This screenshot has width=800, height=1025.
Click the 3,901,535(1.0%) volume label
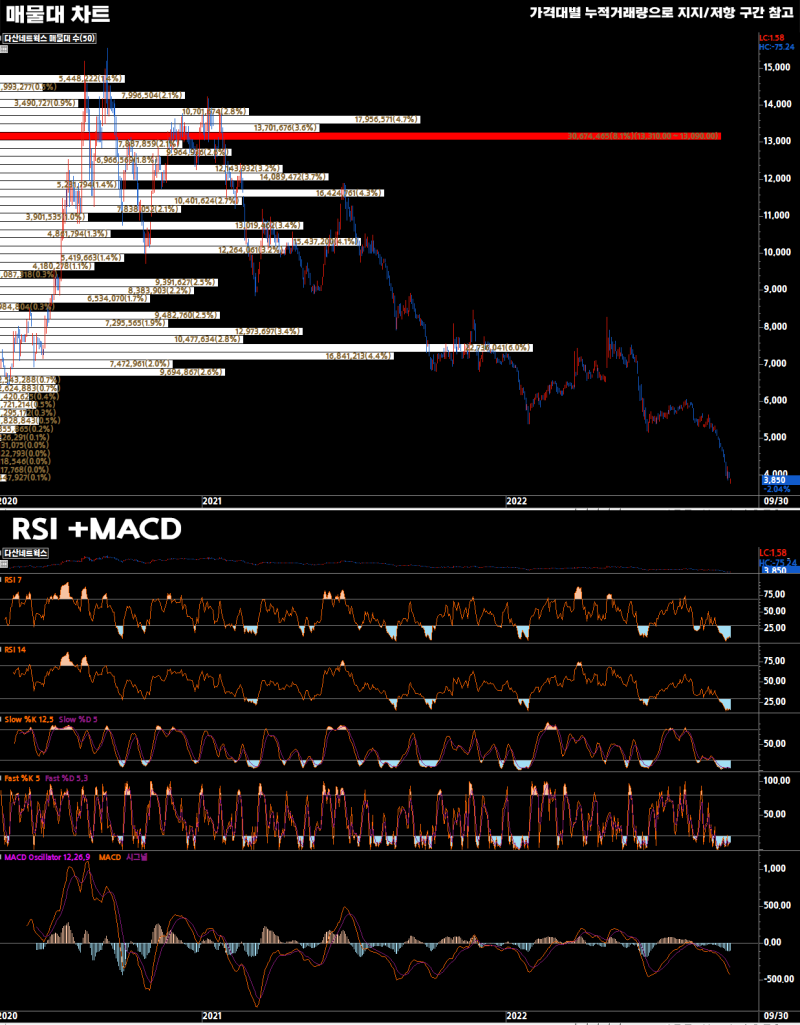coord(56,217)
